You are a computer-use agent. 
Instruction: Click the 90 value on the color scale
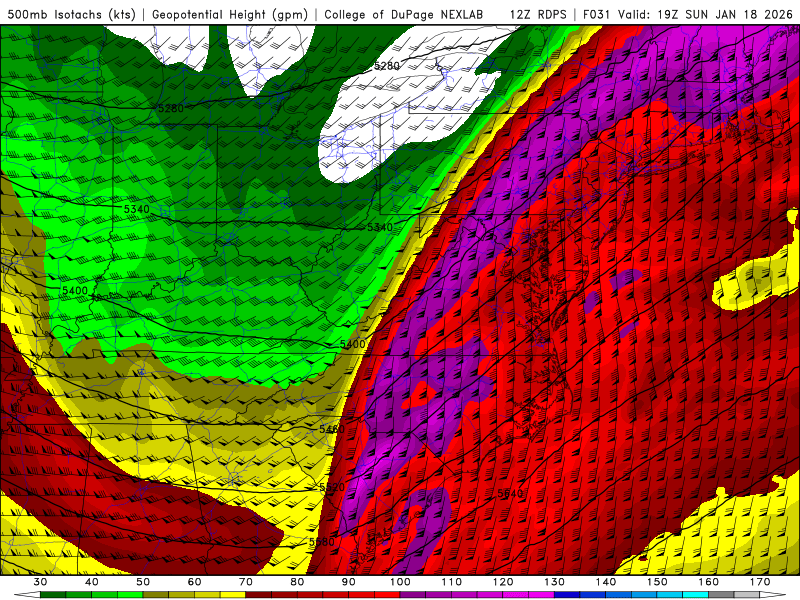pyautogui.click(x=349, y=582)
